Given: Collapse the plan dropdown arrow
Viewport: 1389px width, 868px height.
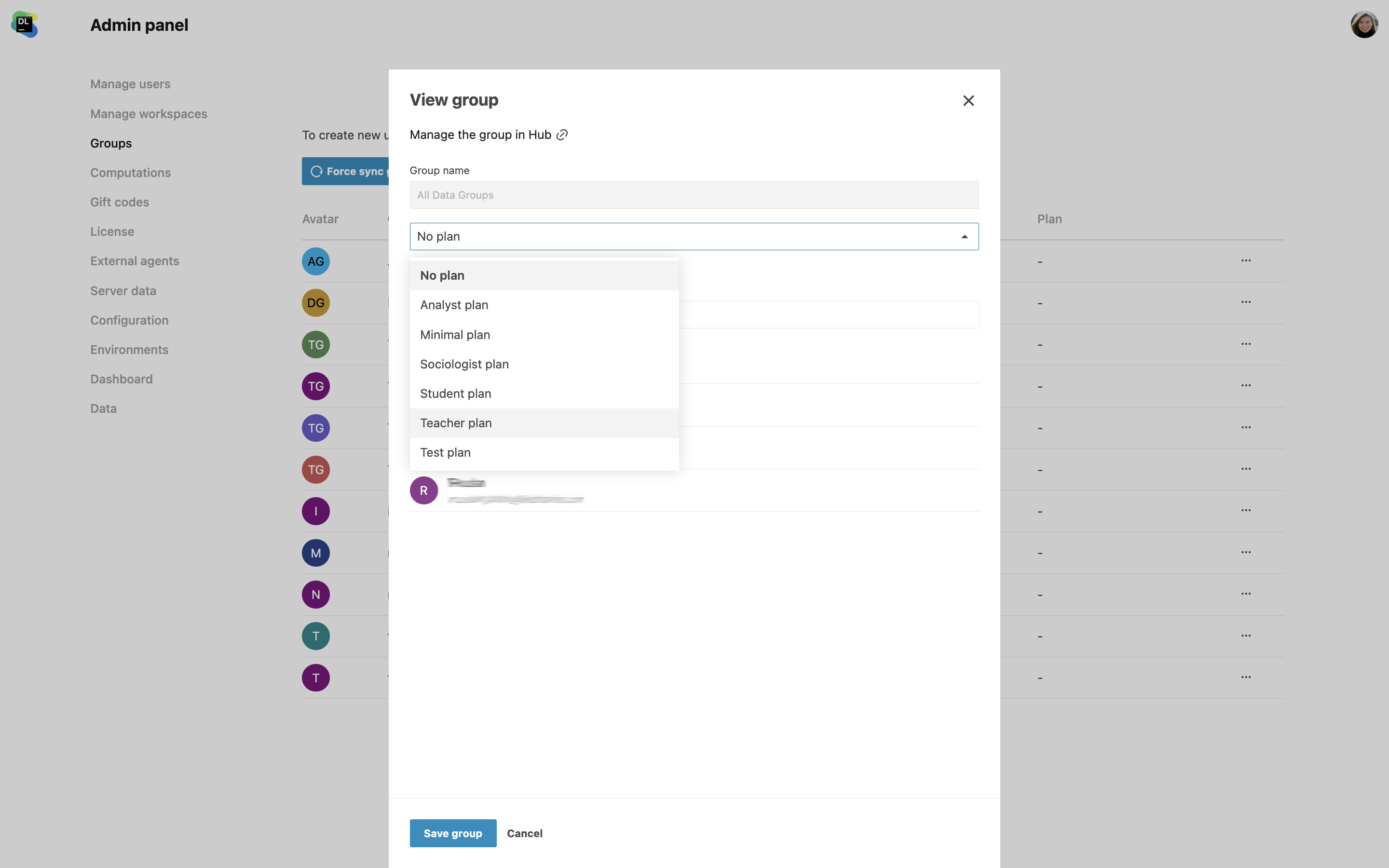Looking at the screenshot, I should click(x=964, y=236).
